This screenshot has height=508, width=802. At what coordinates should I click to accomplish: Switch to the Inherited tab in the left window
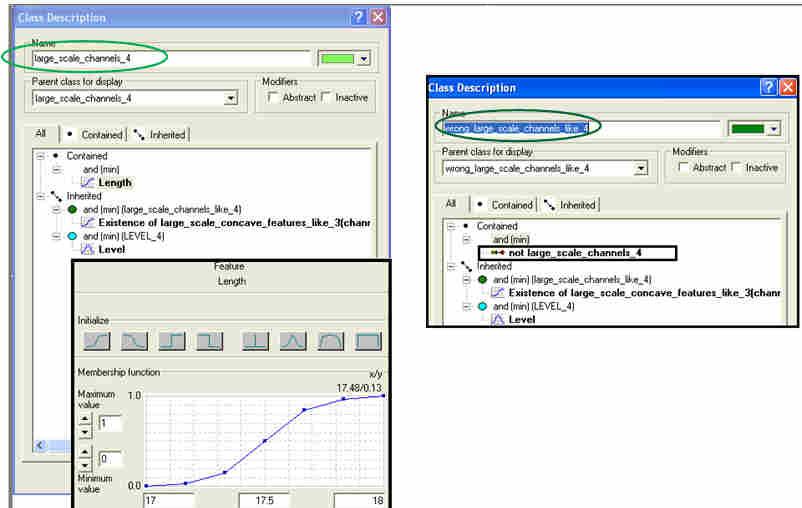click(160, 135)
